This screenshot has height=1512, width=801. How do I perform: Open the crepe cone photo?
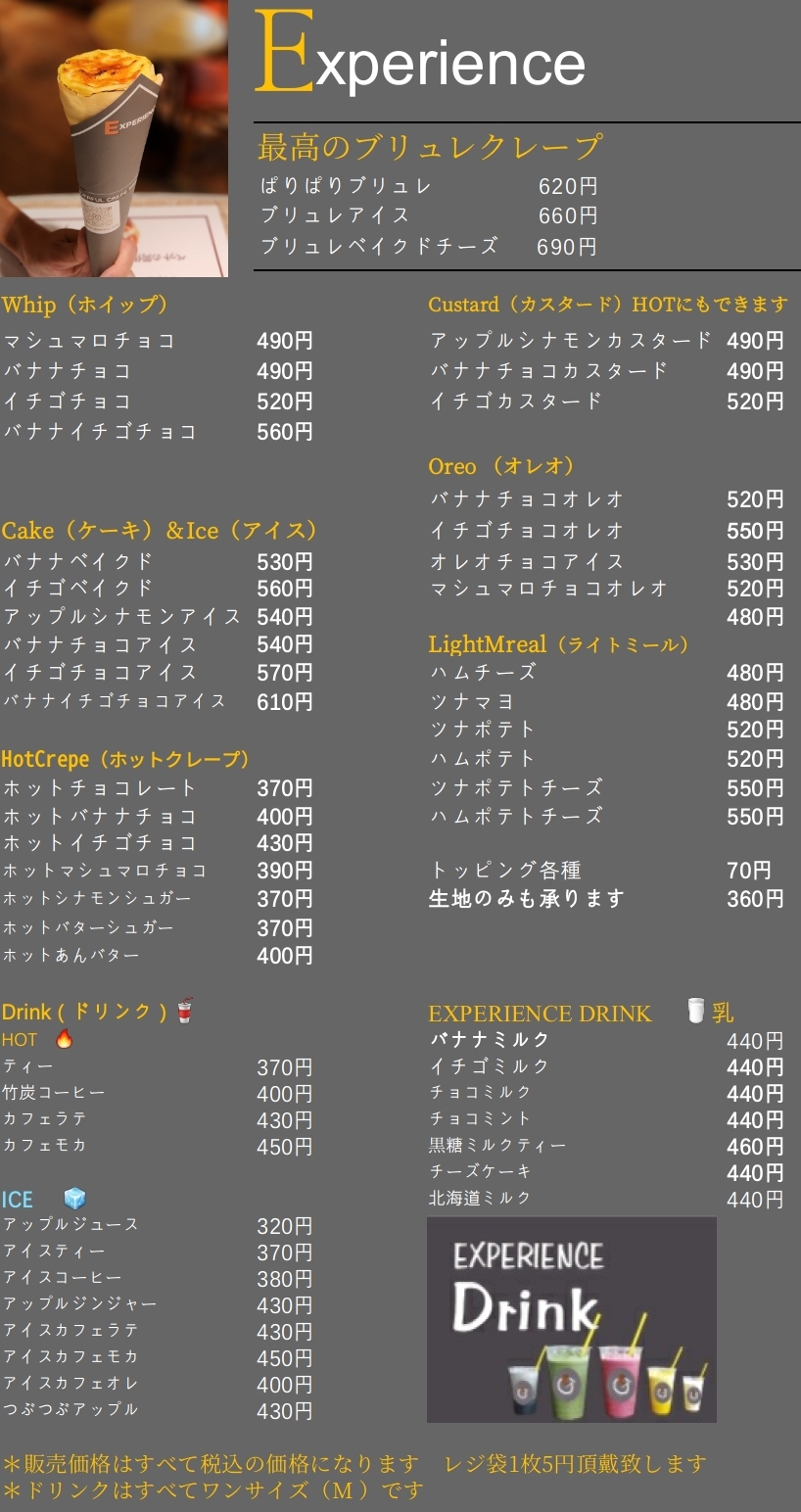[x=114, y=138]
